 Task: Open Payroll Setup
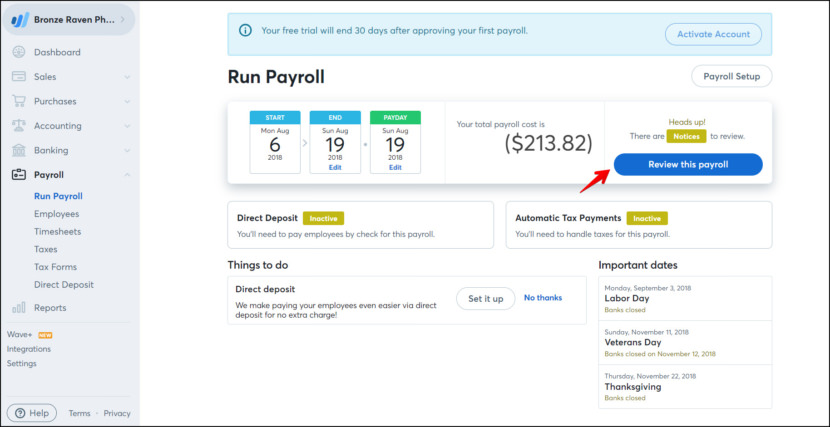coord(732,76)
